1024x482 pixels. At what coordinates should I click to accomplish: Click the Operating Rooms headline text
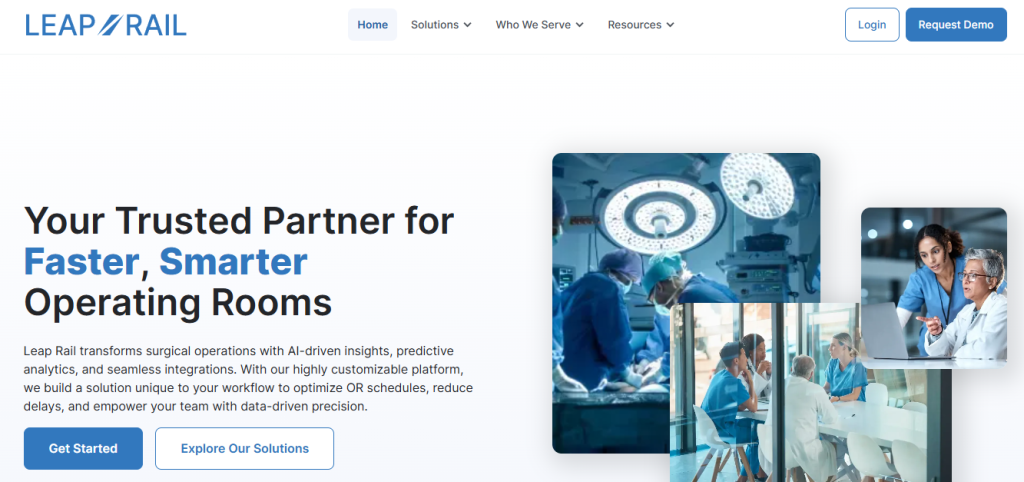(x=178, y=303)
